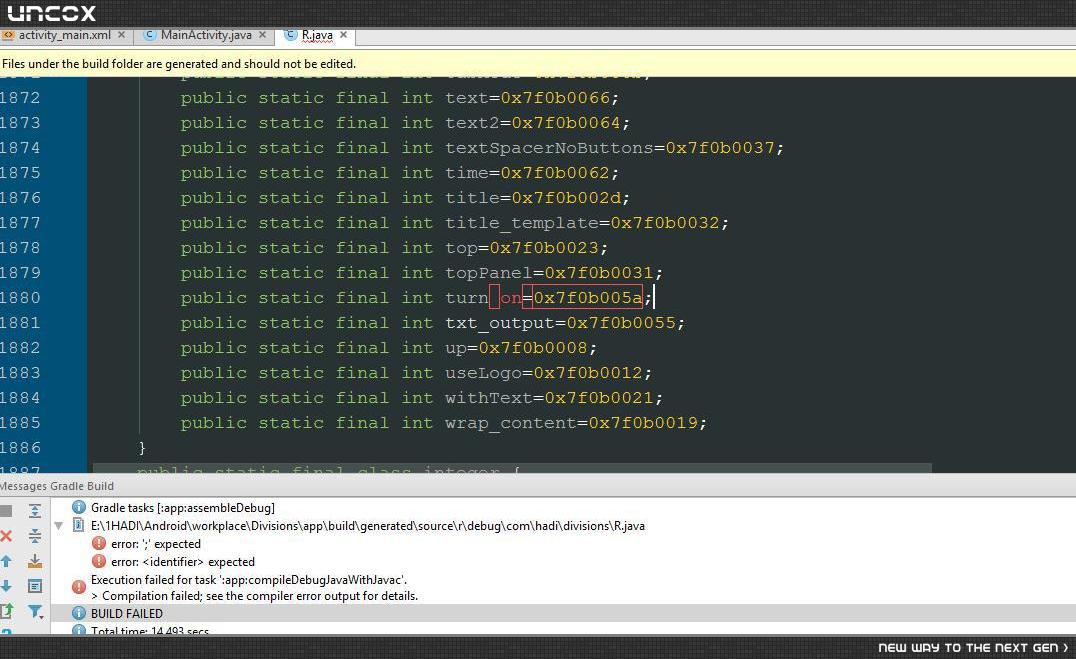Close the R.java tab

click(343, 35)
